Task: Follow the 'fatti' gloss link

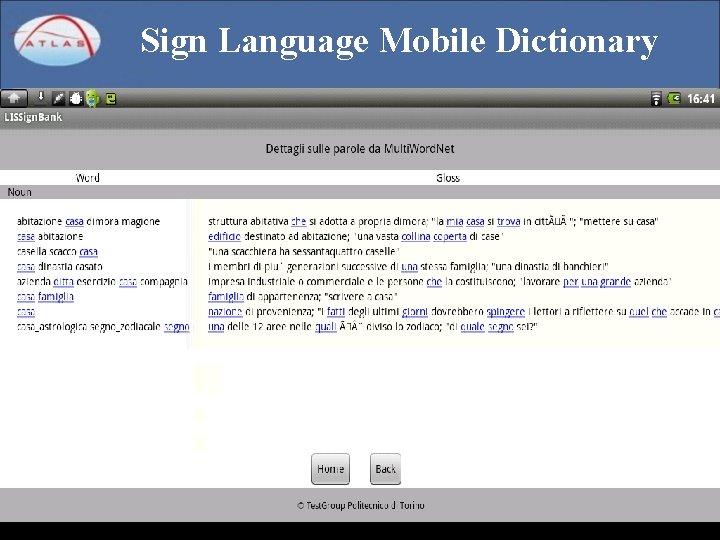Action: (336, 312)
